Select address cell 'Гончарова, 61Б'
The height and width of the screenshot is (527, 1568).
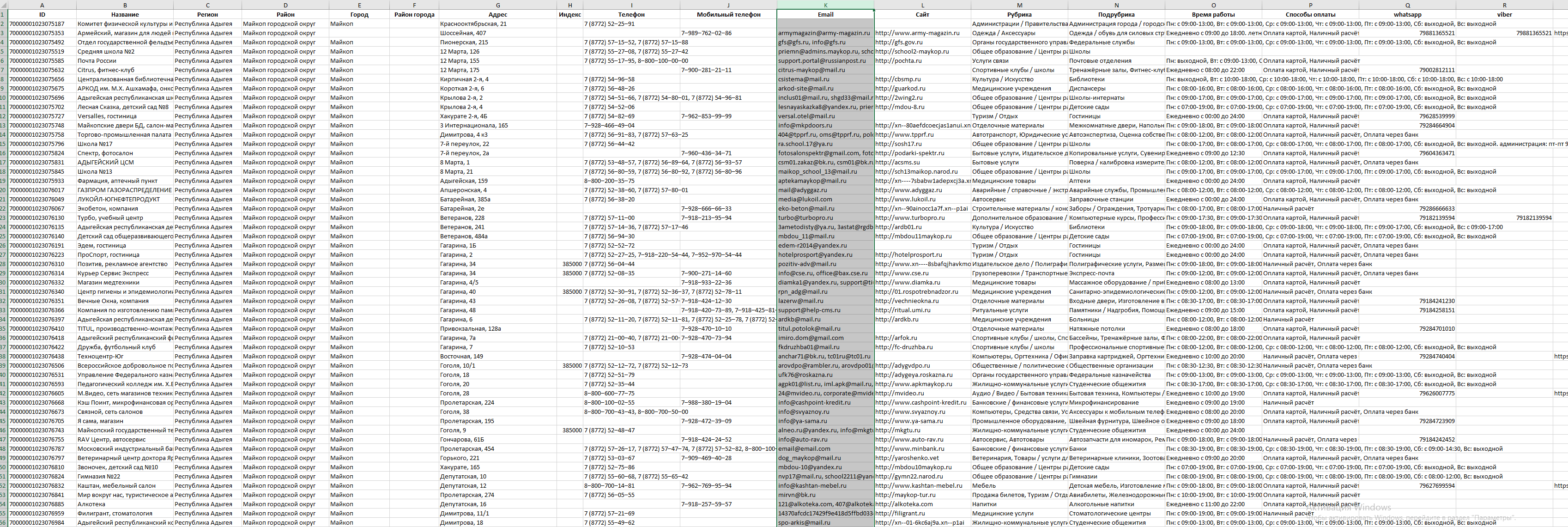497,439
